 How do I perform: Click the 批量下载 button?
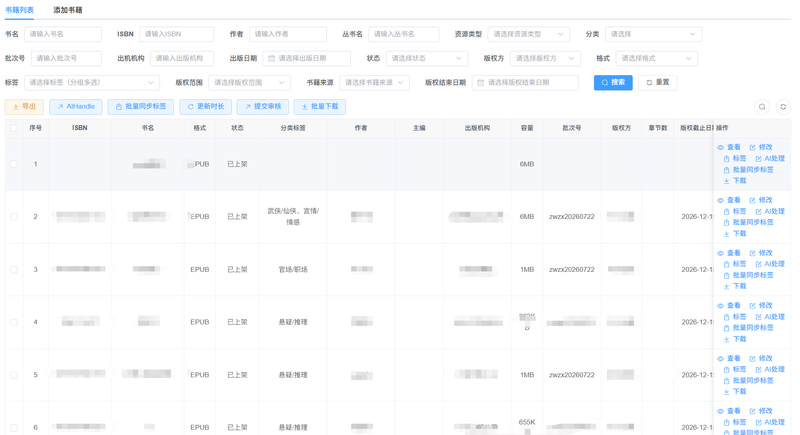pos(320,107)
